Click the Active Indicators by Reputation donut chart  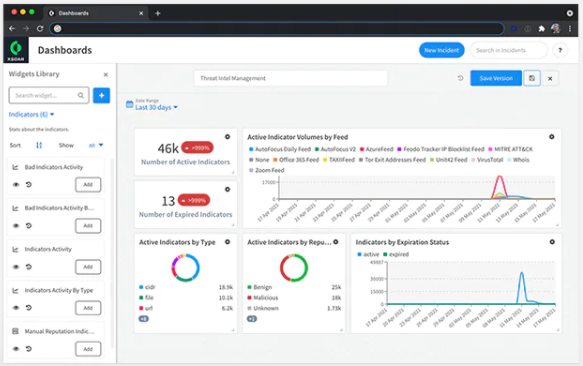click(294, 267)
